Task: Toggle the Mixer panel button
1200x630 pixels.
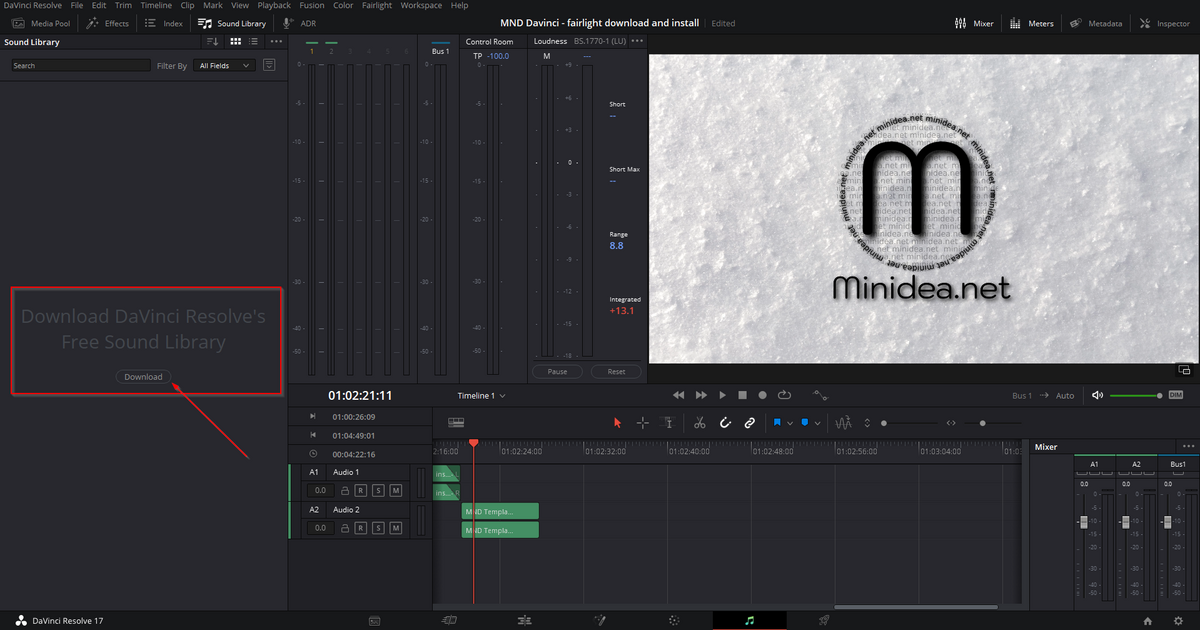Action: (x=974, y=23)
